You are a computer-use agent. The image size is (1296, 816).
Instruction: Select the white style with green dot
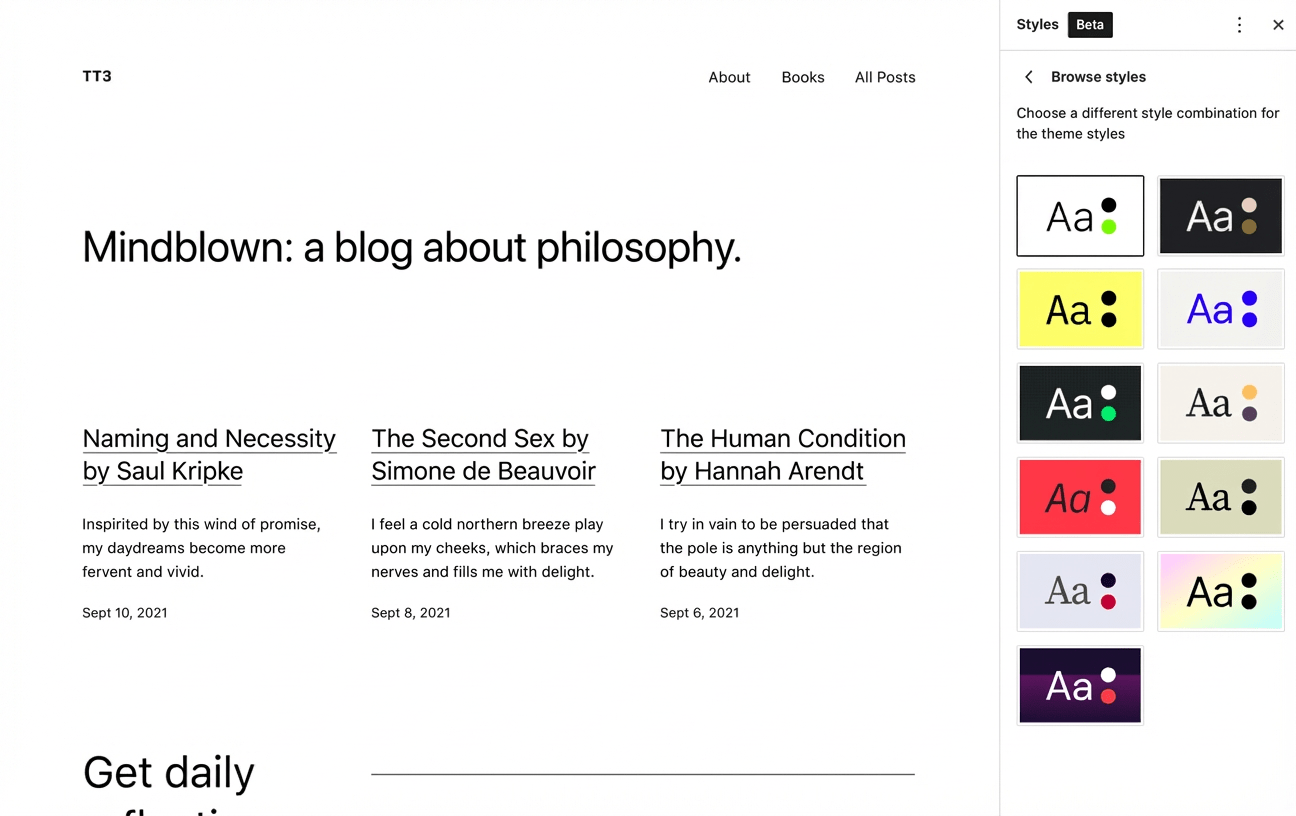(1080, 216)
